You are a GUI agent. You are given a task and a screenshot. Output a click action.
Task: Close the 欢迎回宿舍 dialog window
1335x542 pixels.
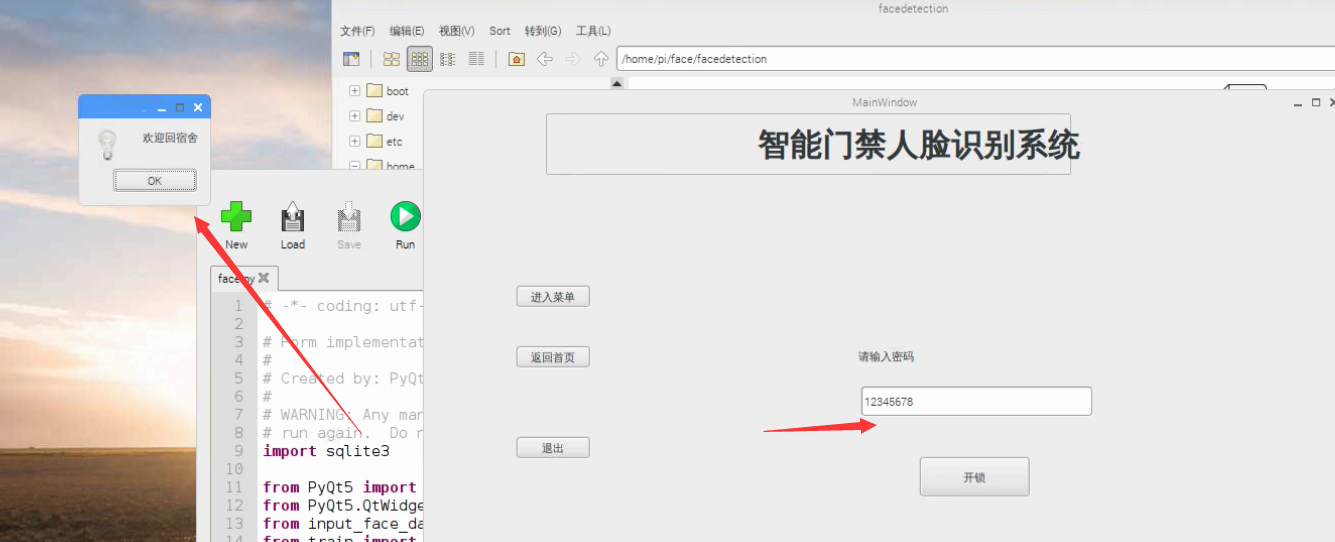(x=198, y=107)
